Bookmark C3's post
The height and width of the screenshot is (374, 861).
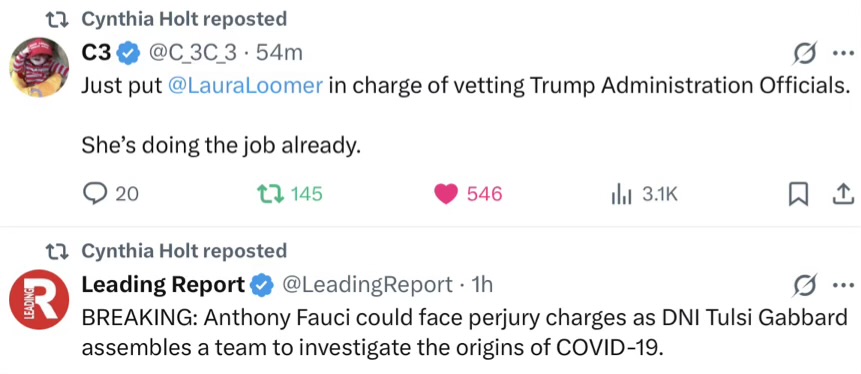798,193
